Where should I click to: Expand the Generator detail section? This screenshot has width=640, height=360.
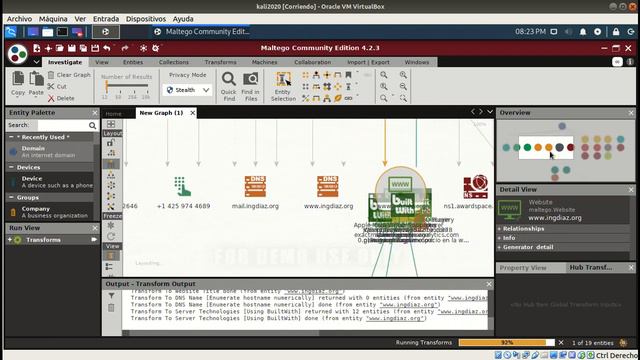pyautogui.click(x=500, y=247)
